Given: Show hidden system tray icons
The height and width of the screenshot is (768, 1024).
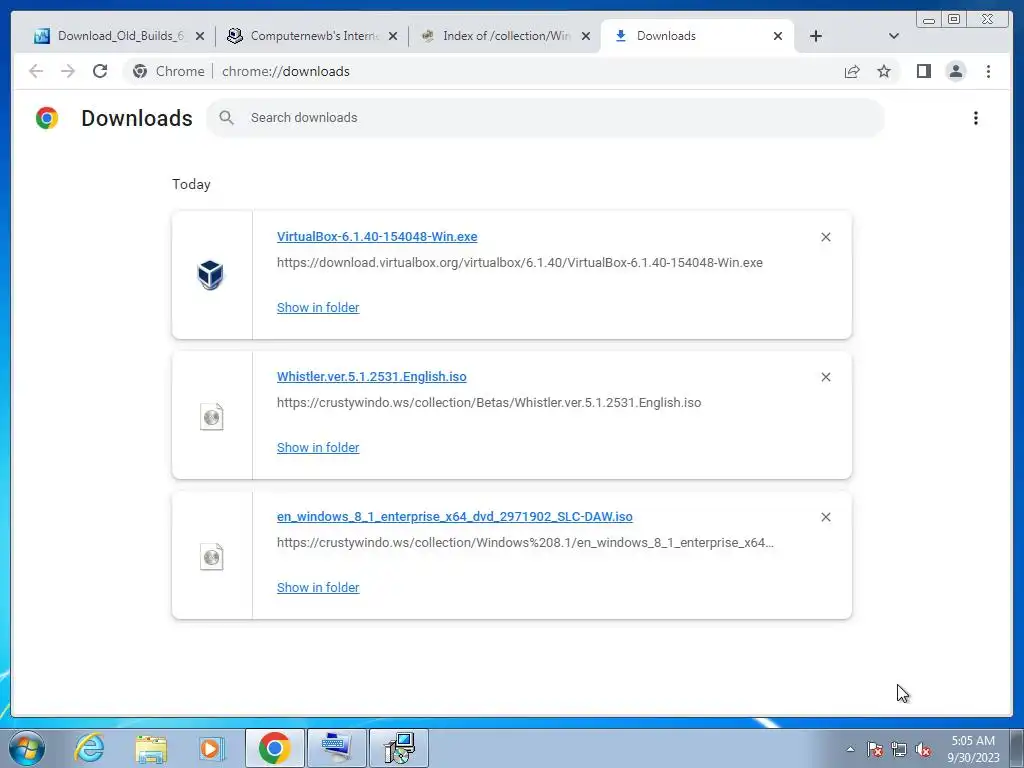Looking at the screenshot, I should (x=850, y=749).
